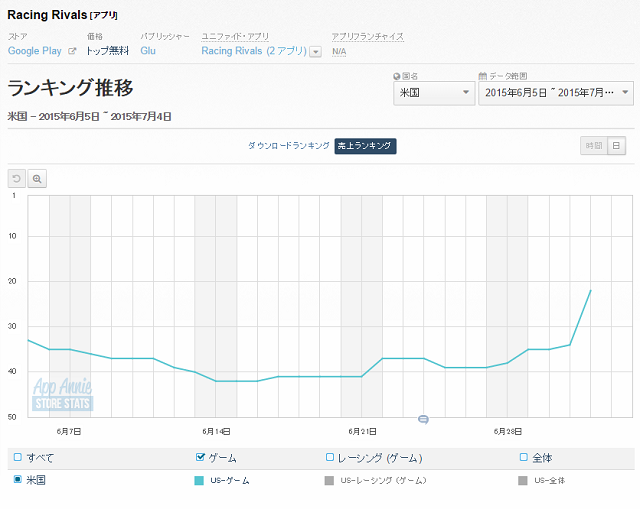The height and width of the screenshot is (509, 640).
Task: Click the globe icon by 国名
Action: click(396, 76)
